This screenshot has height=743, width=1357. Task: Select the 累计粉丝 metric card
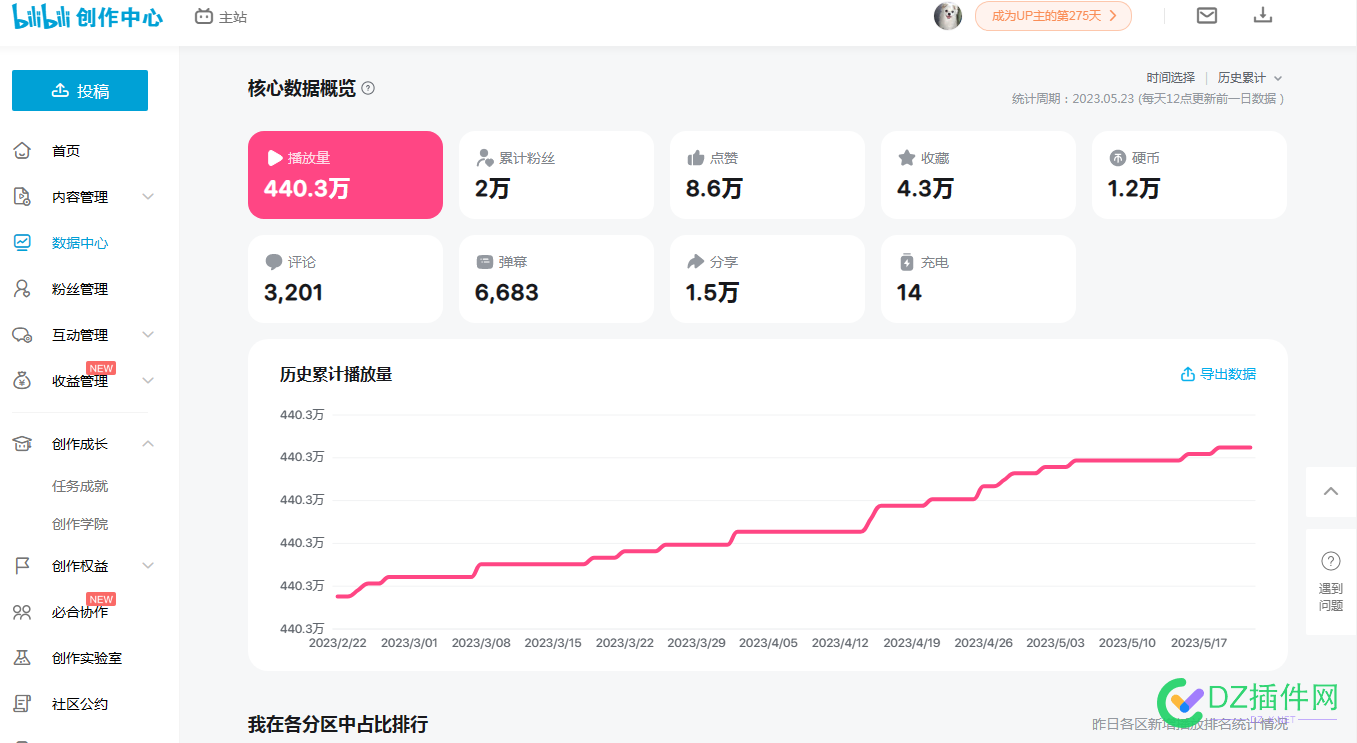click(x=556, y=175)
